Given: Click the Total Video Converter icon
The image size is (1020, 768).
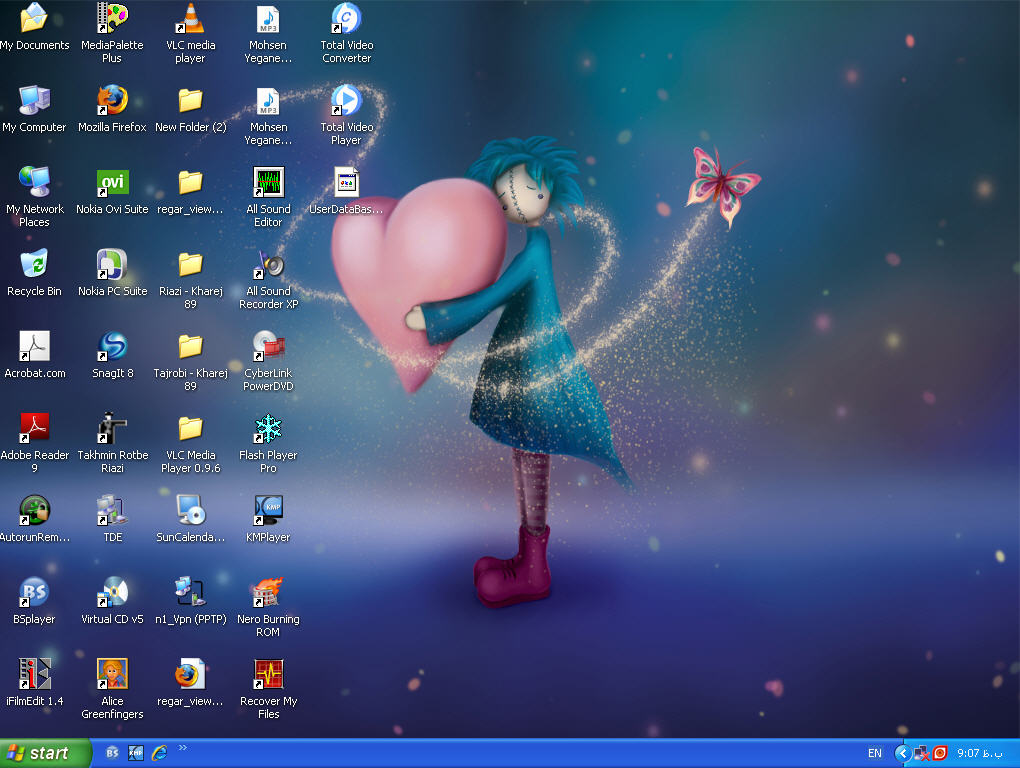Looking at the screenshot, I should point(346,18).
